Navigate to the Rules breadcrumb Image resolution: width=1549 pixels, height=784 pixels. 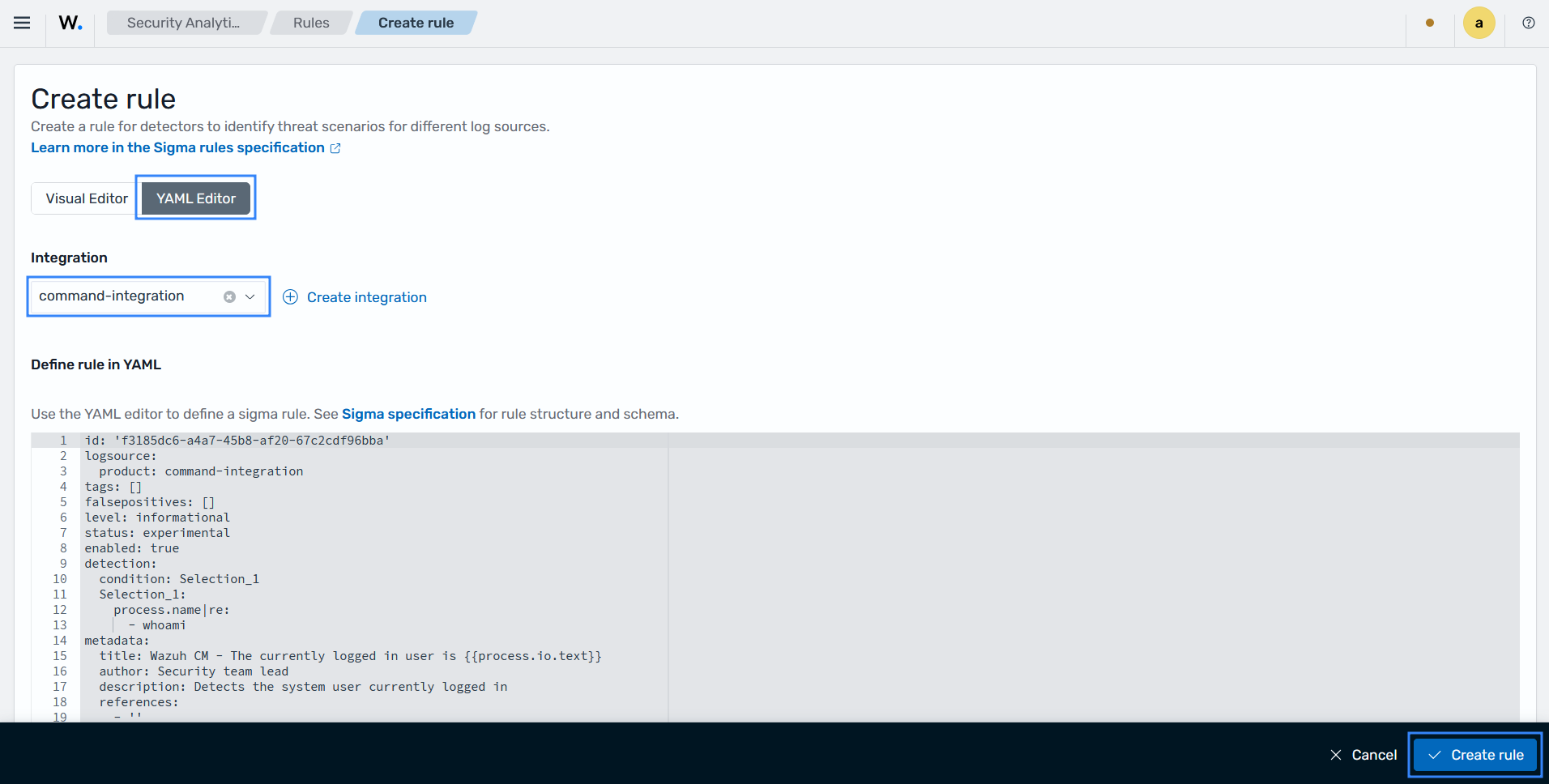pos(311,23)
